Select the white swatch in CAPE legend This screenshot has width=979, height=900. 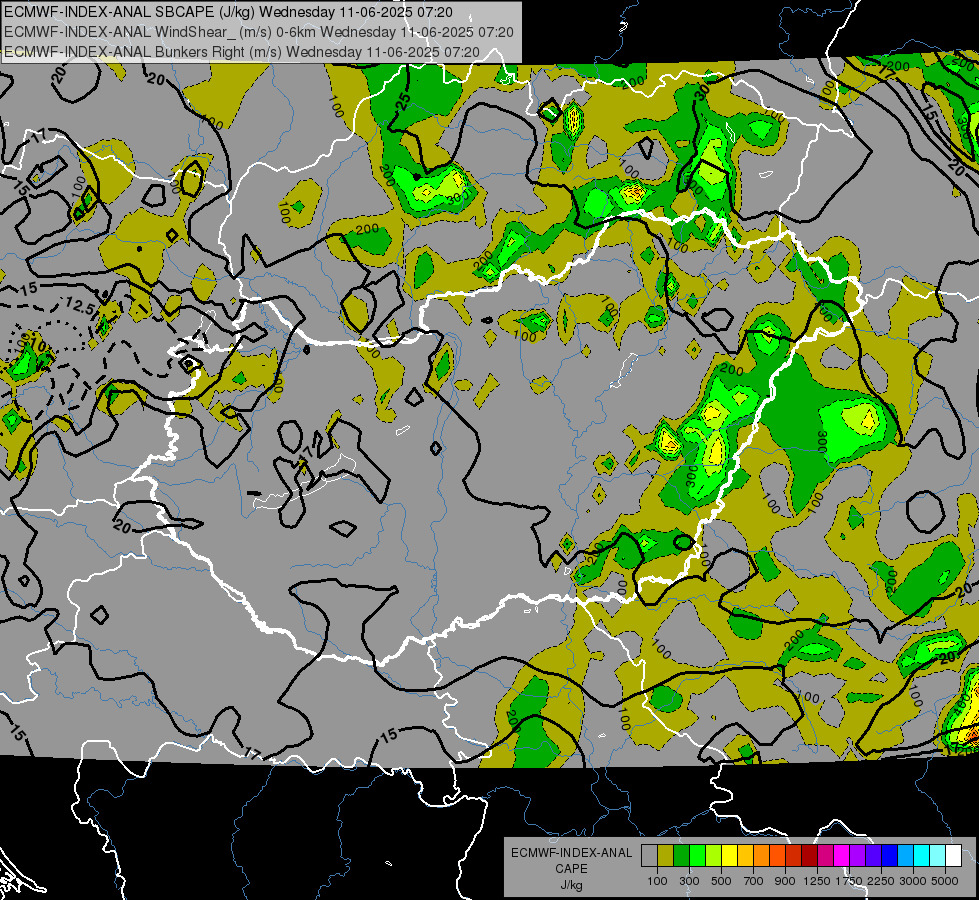953,855
